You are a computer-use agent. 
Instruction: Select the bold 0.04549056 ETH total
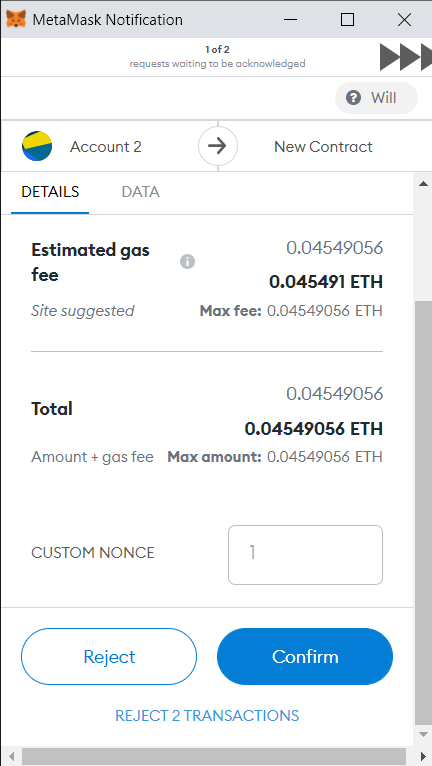314,429
